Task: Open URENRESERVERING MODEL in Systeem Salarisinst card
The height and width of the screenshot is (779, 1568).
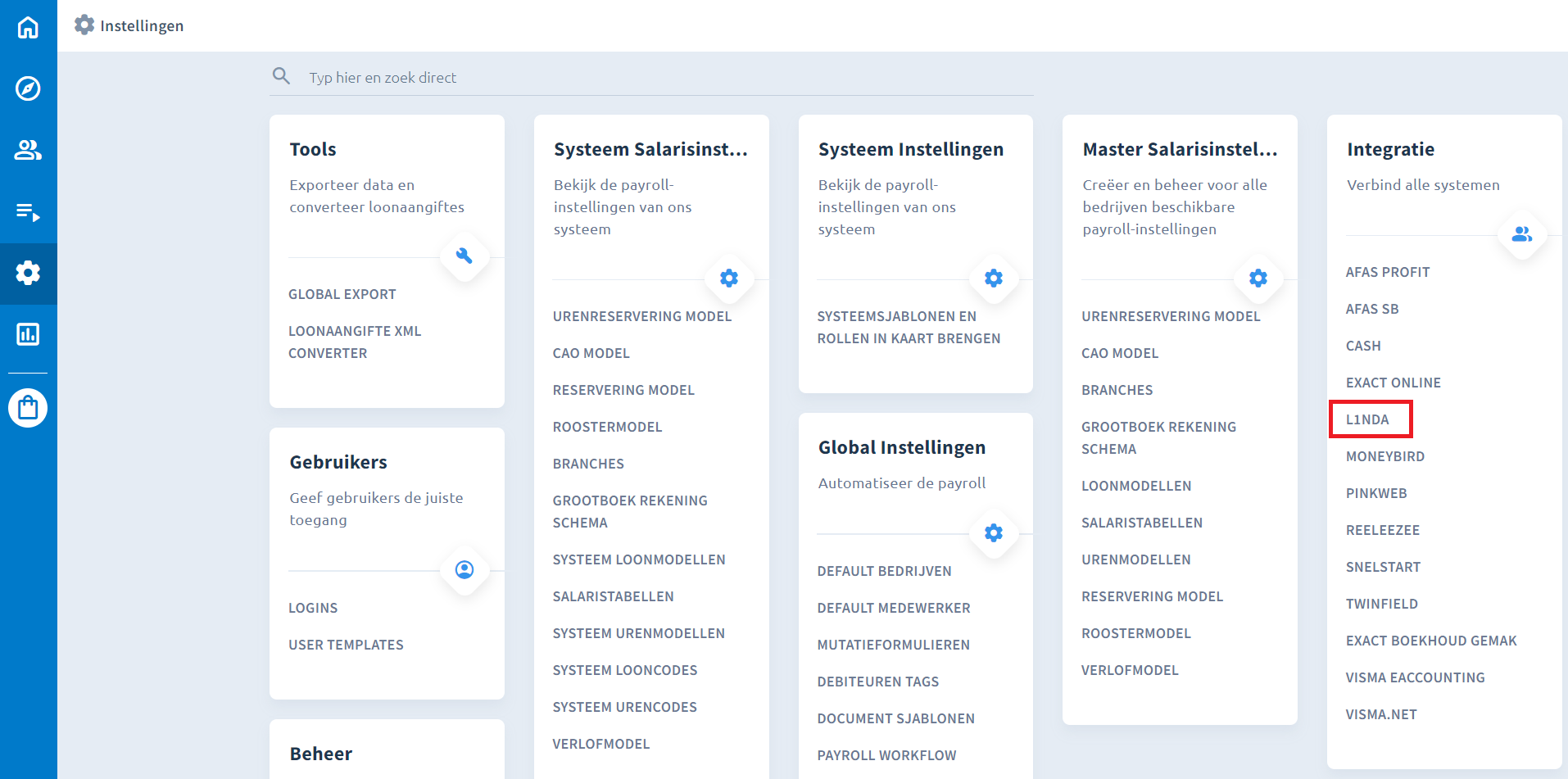Action: pyautogui.click(x=642, y=316)
